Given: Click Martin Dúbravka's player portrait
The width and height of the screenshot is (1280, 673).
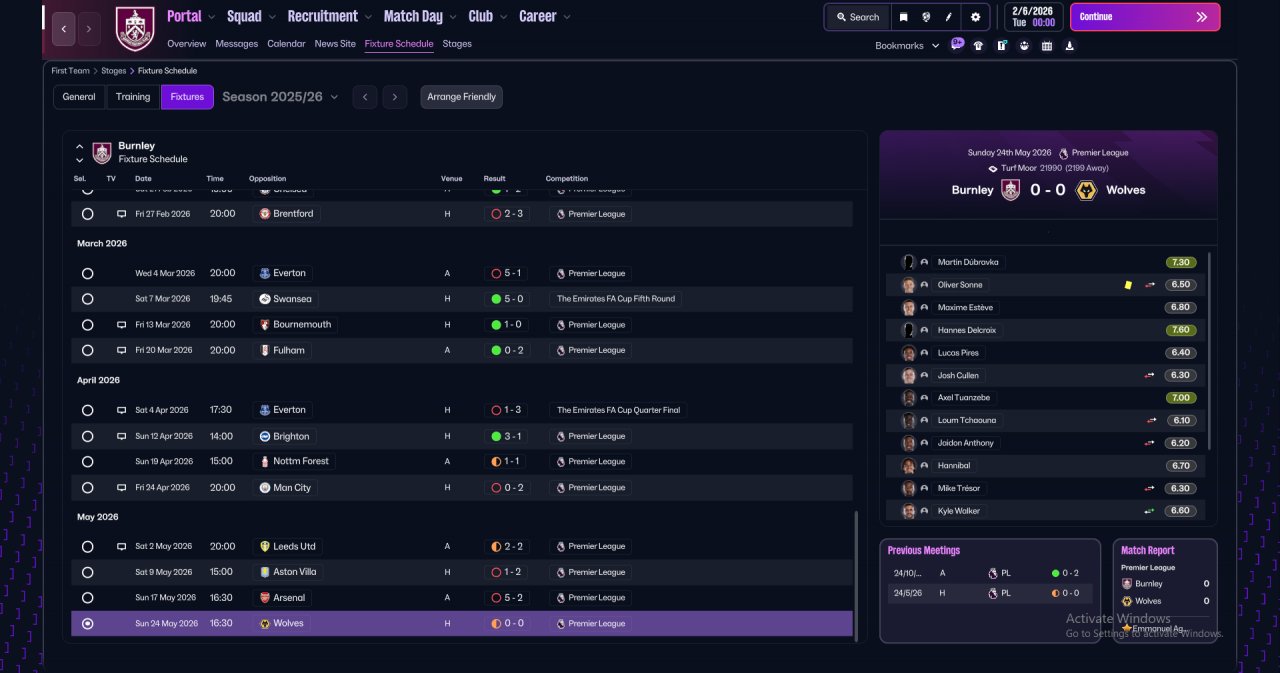Looking at the screenshot, I should [908, 262].
